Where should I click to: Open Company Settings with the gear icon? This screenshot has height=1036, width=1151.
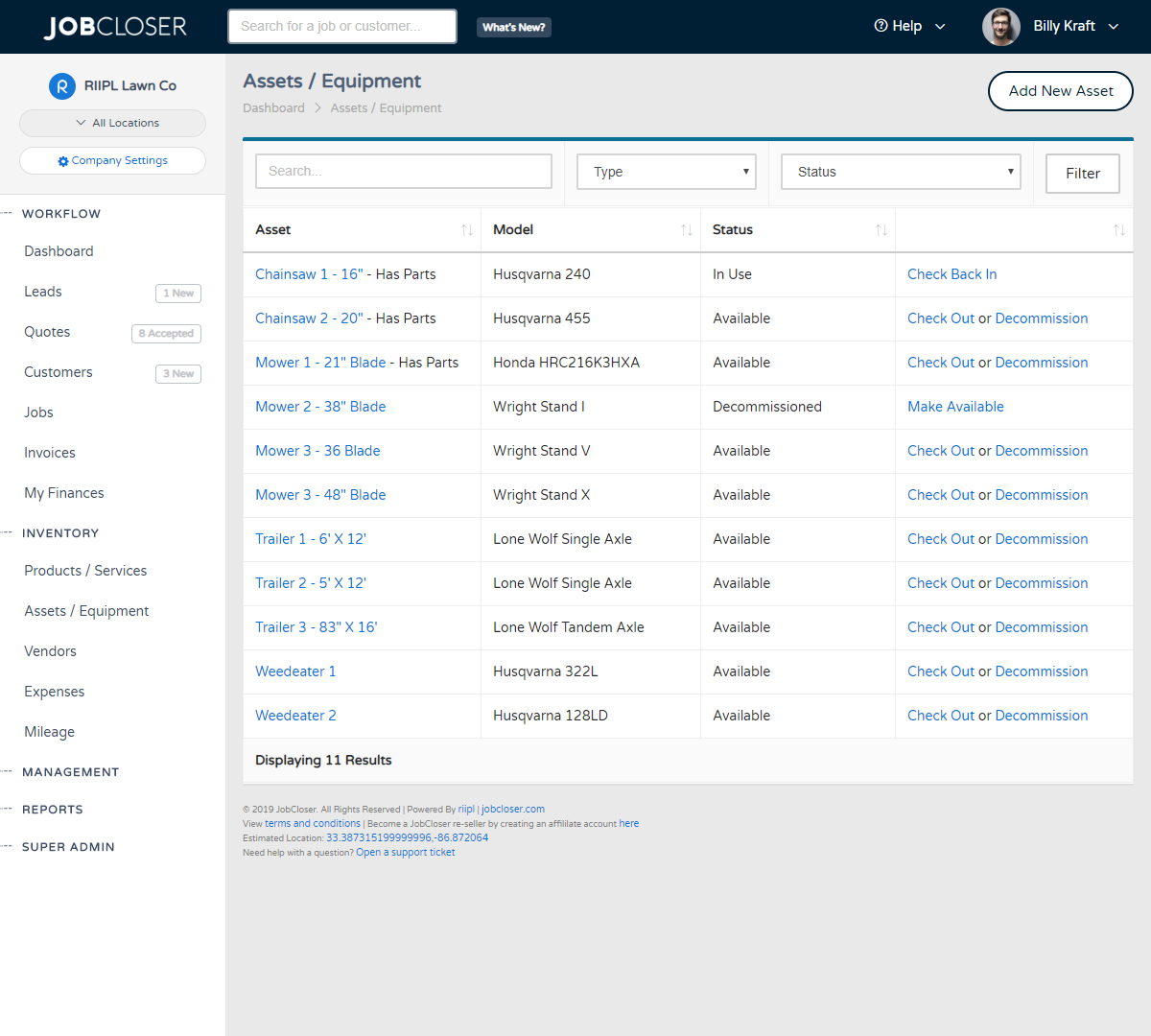63,161
